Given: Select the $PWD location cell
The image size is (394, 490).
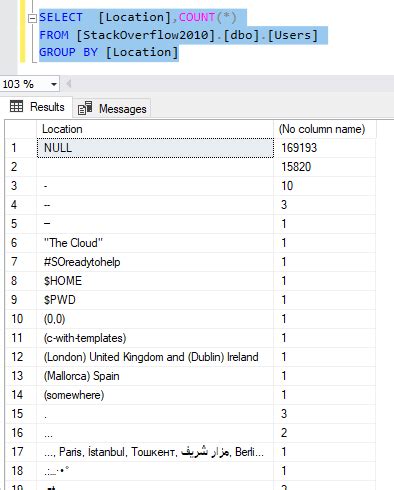Looking at the screenshot, I should point(155,300).
